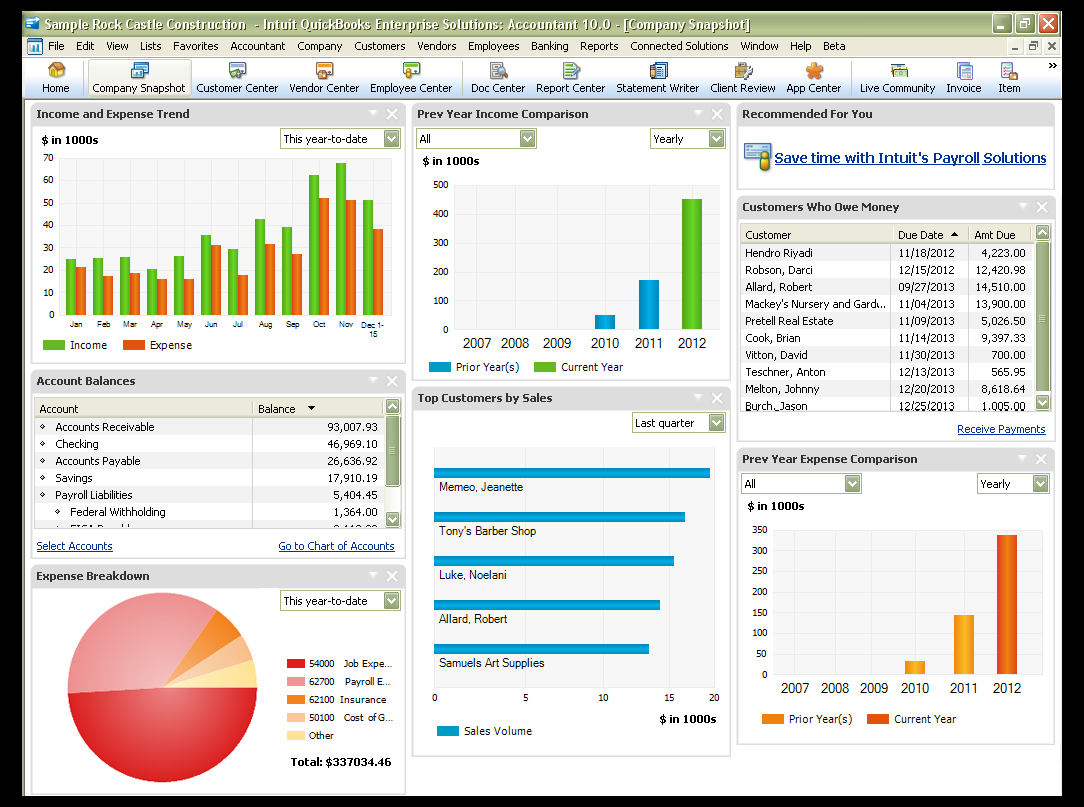Close the Prev Year Expense Comparison panel

(x=1042, y=459)
